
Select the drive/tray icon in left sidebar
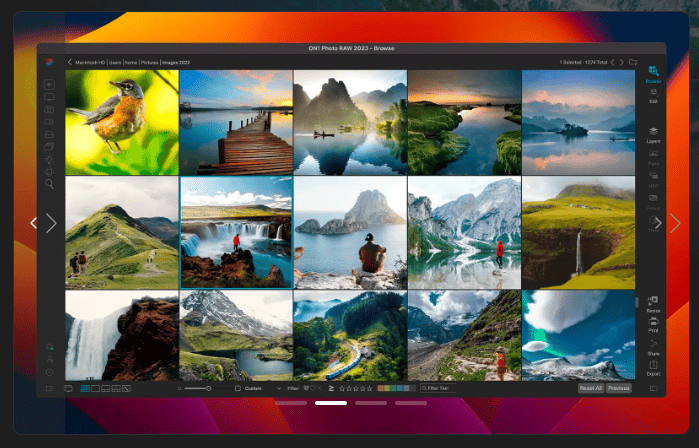pos(49,134)
